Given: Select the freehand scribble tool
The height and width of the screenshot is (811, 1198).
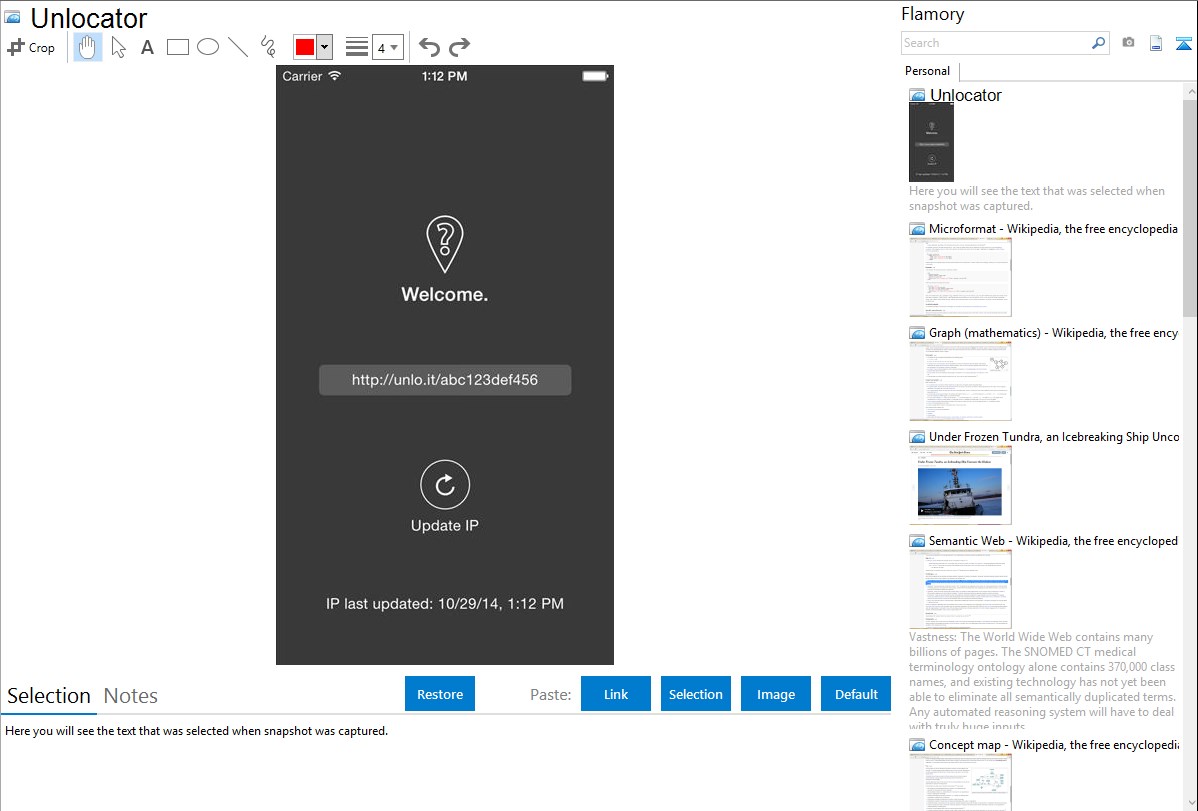Looking at the screenshot, I should coord(268,47).
